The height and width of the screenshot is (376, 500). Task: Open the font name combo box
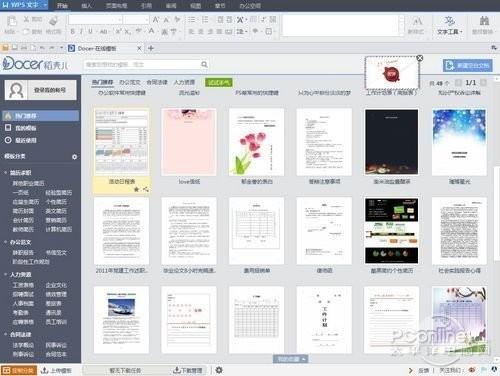pos(95,20)
